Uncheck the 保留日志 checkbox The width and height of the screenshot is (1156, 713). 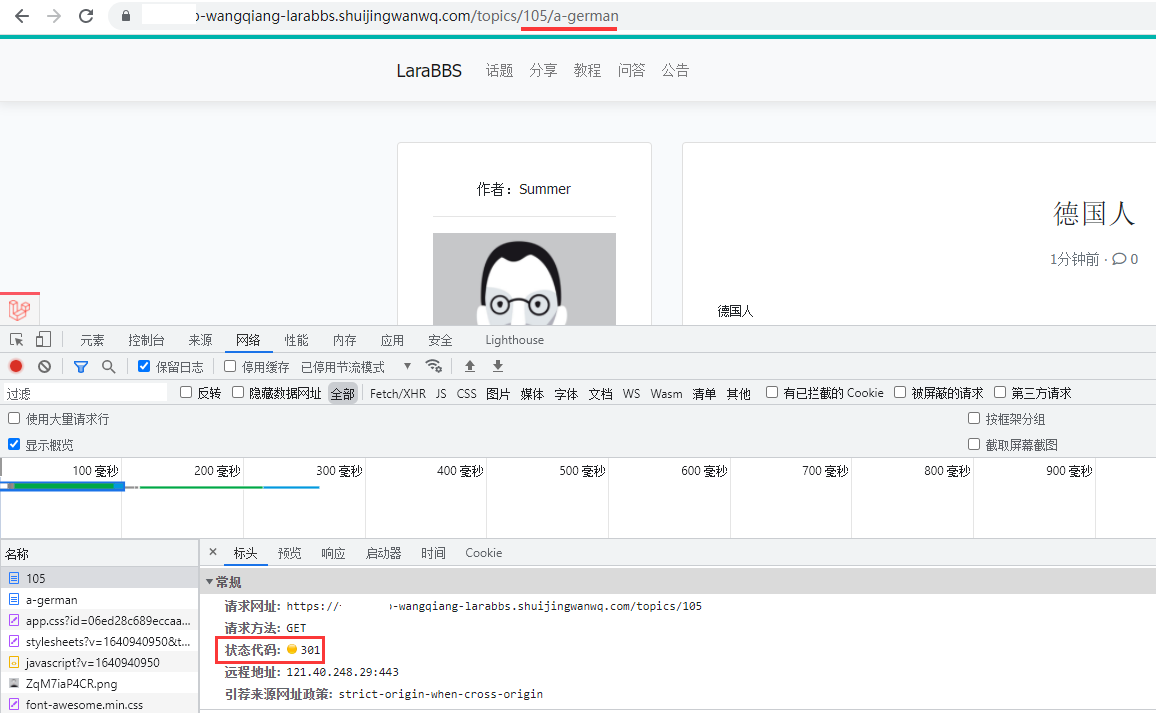tap(144, 366)
